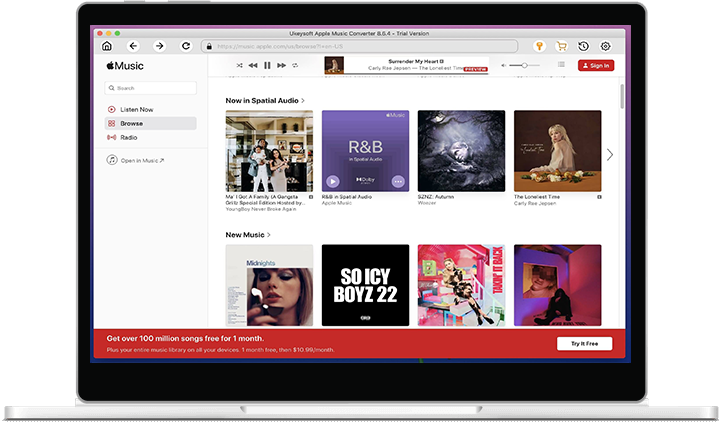This screenshot has width=722, height=423.
Task: Click Open in Music link
Action: pyautogui.click(x=142, y=161)
